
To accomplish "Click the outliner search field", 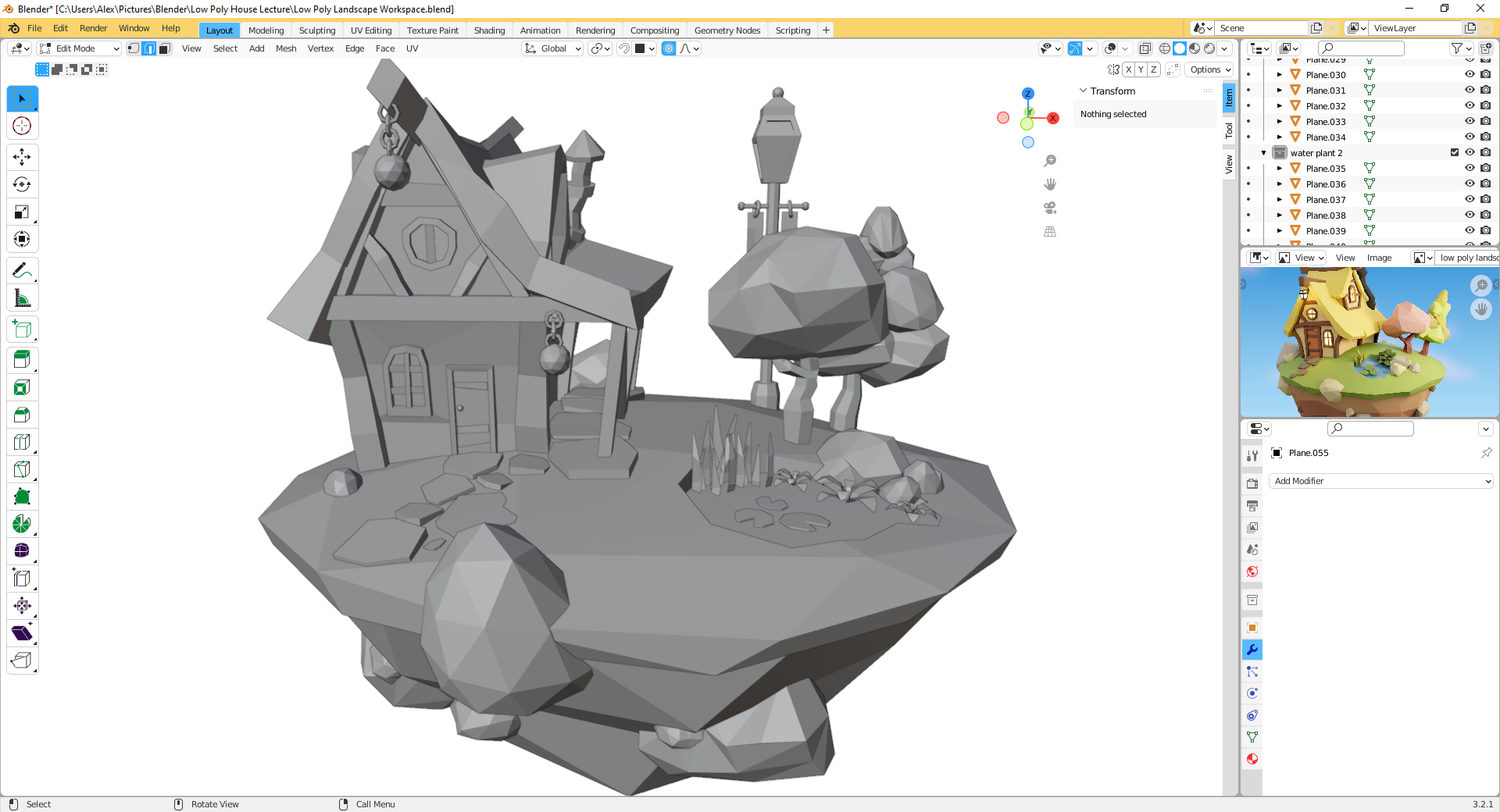I will 1362,48.
